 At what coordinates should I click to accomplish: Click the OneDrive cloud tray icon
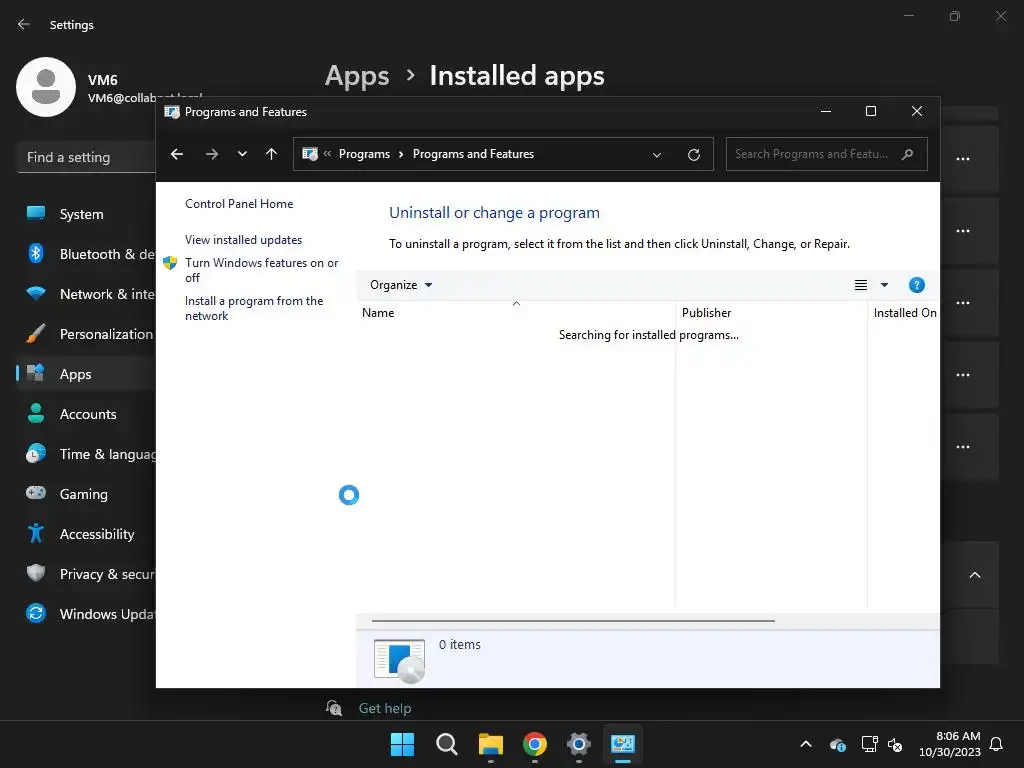tap(838, 744)
